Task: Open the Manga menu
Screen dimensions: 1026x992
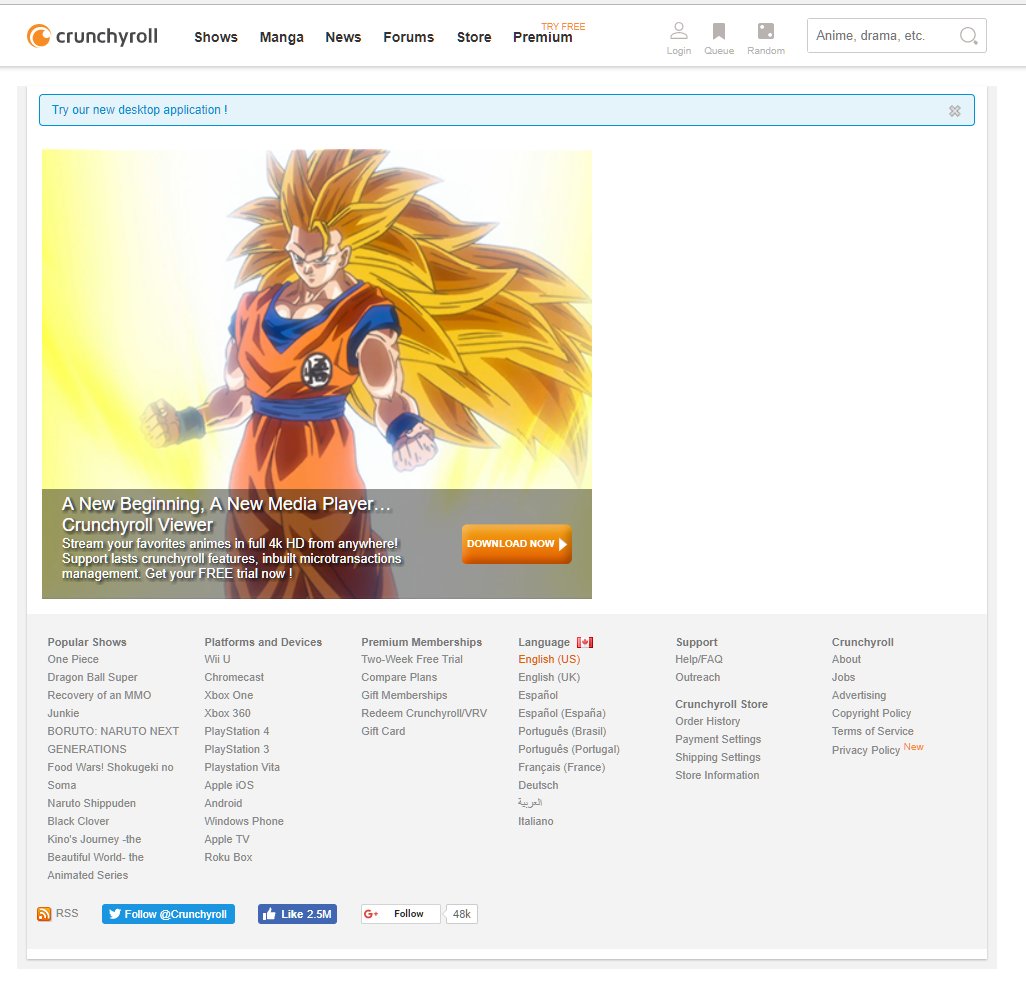Action: tap(281, 37)
